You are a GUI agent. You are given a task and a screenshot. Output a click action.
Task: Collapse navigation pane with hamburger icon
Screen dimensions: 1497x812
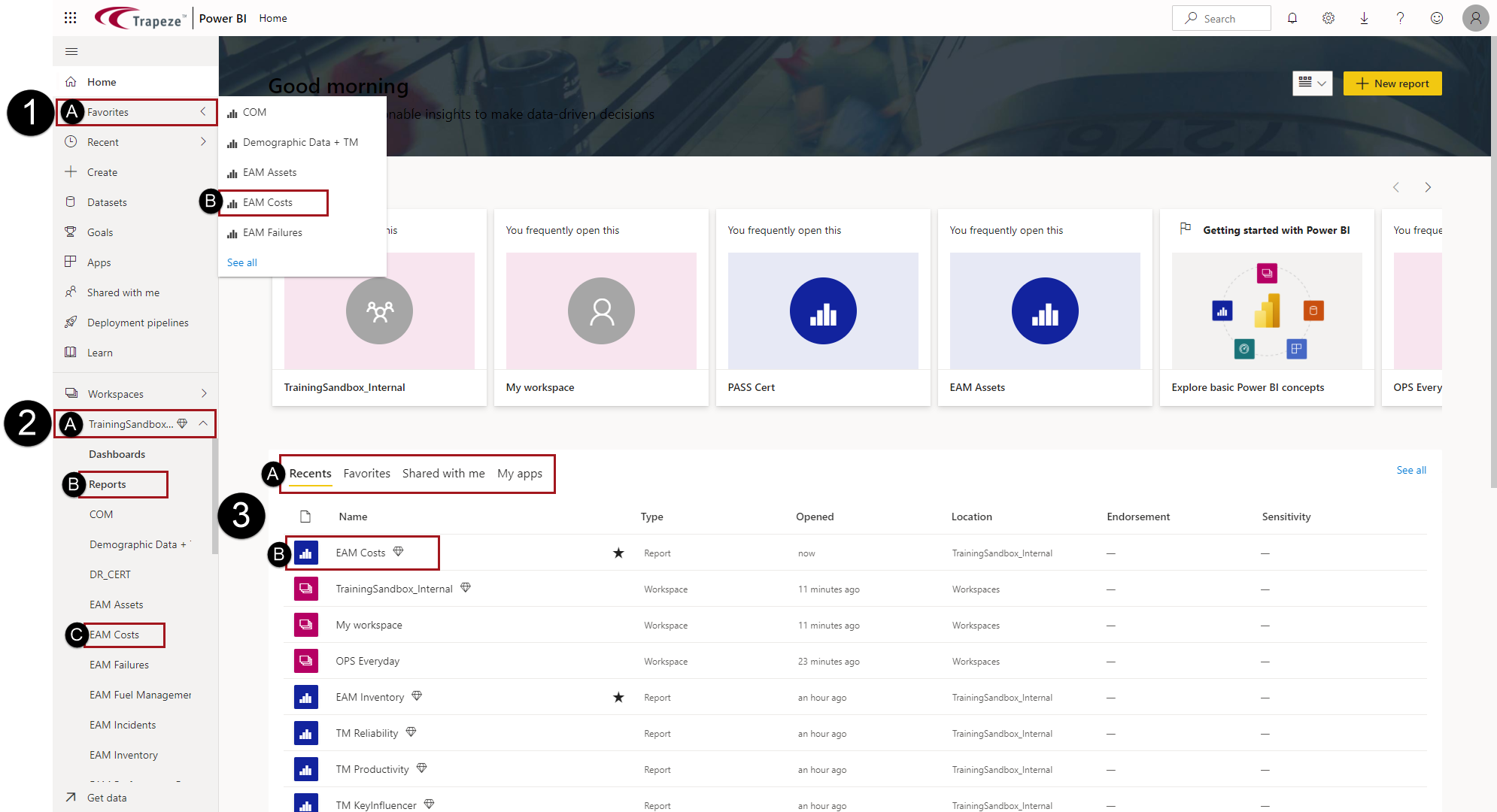[x=71, y=51]
